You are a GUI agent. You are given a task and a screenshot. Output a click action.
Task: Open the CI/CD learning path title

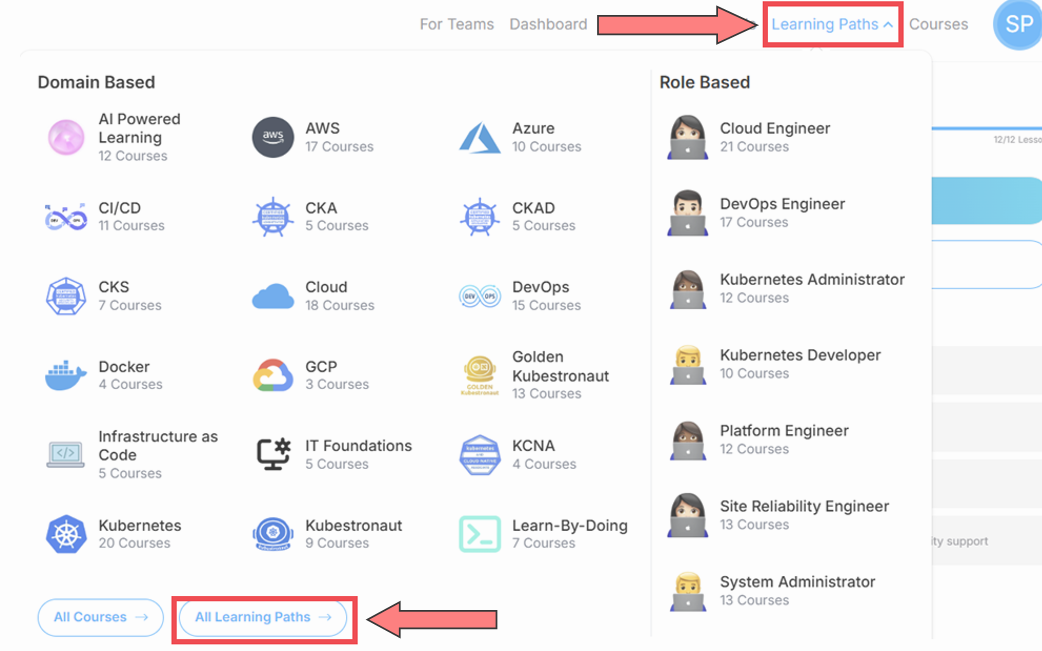(x=120, y=208)
